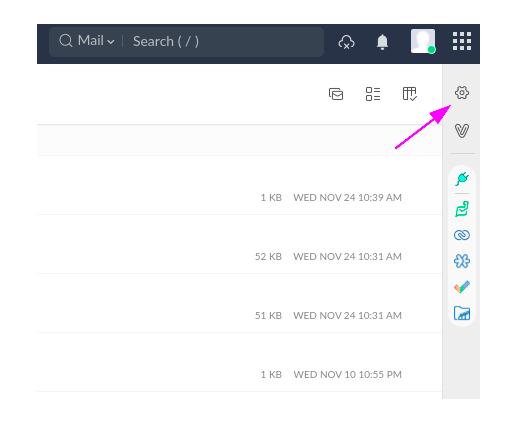Open the folder with chart icon
This screenshot has height=438, width=525.
[x=462, y=313]
